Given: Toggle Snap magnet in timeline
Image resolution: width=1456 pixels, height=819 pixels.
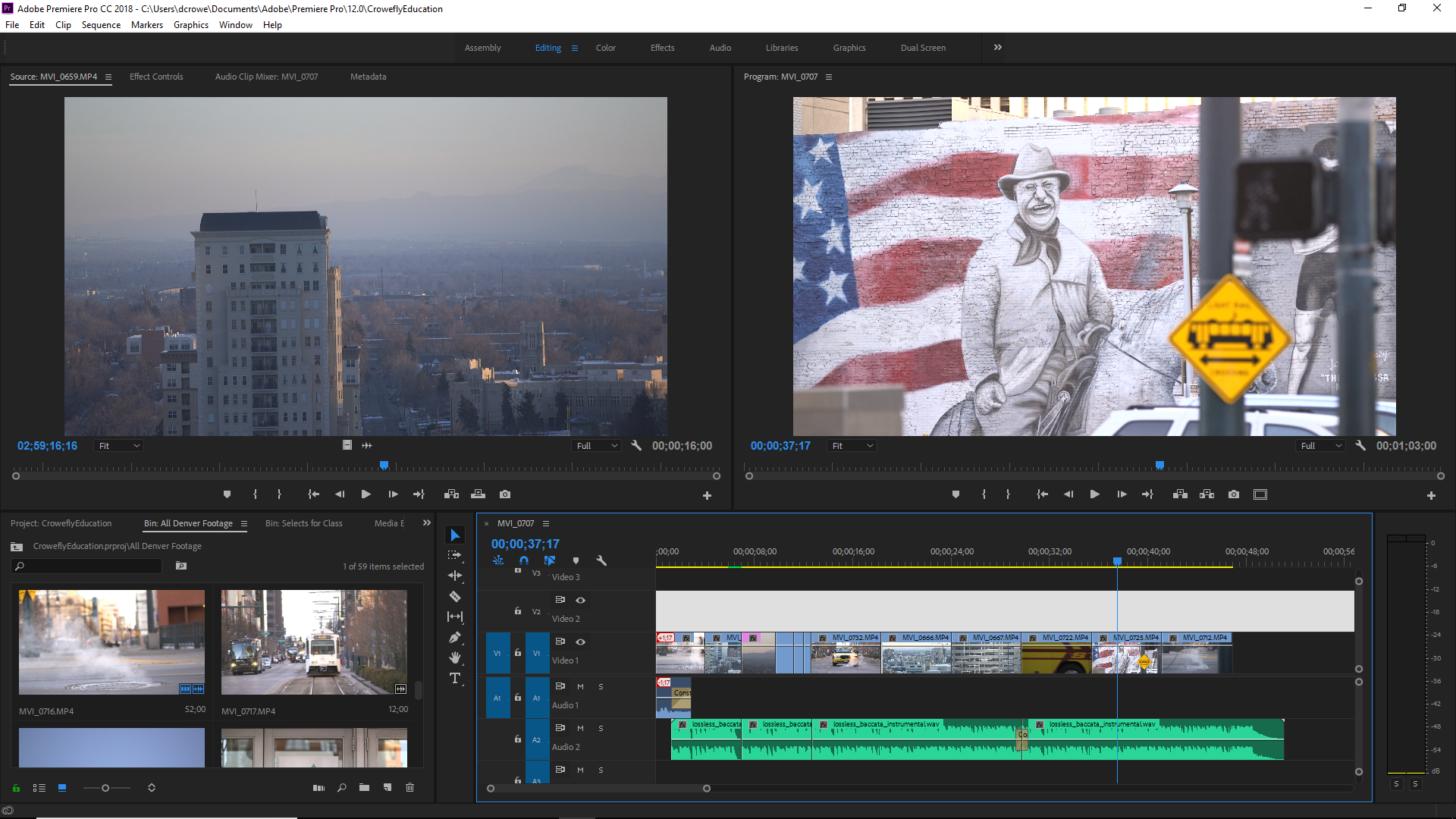Looking at the screenshot, I should 523,560.
